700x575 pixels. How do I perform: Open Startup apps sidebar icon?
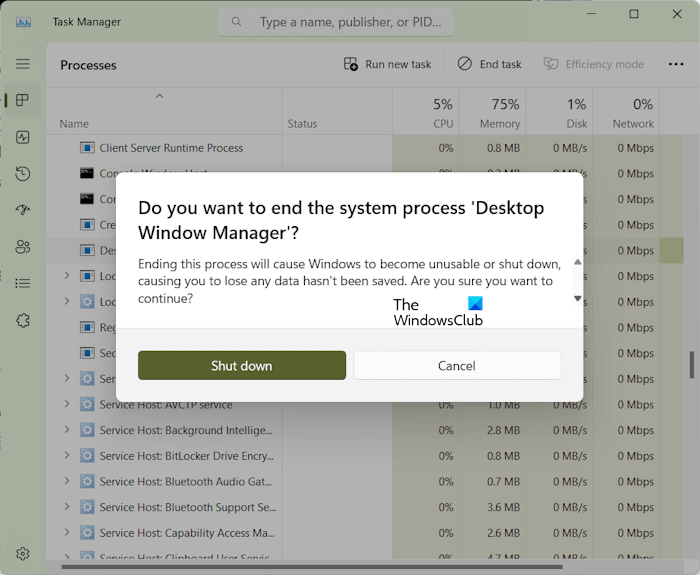coord(23,210)
